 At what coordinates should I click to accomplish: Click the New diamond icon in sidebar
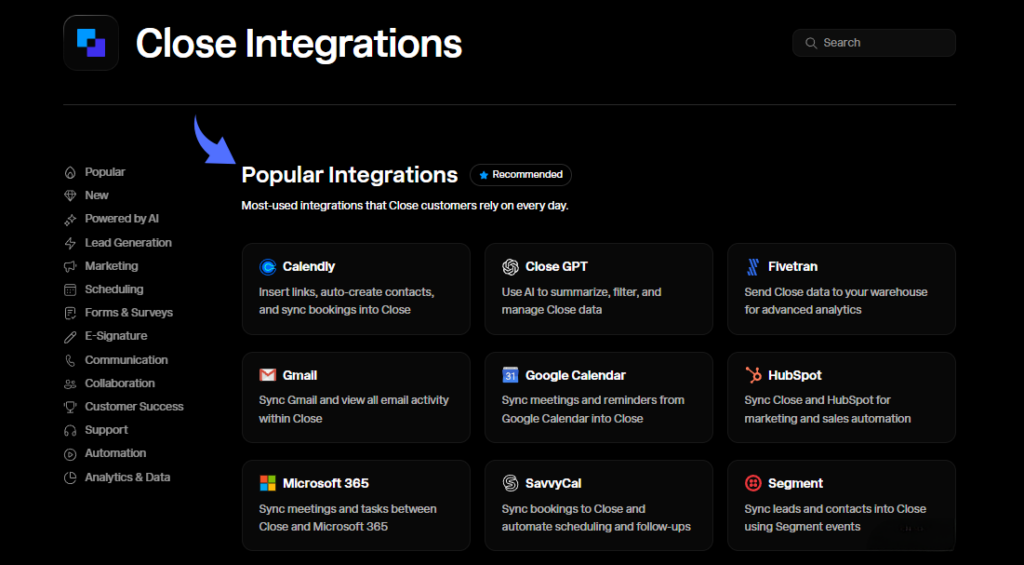[70, 196]
